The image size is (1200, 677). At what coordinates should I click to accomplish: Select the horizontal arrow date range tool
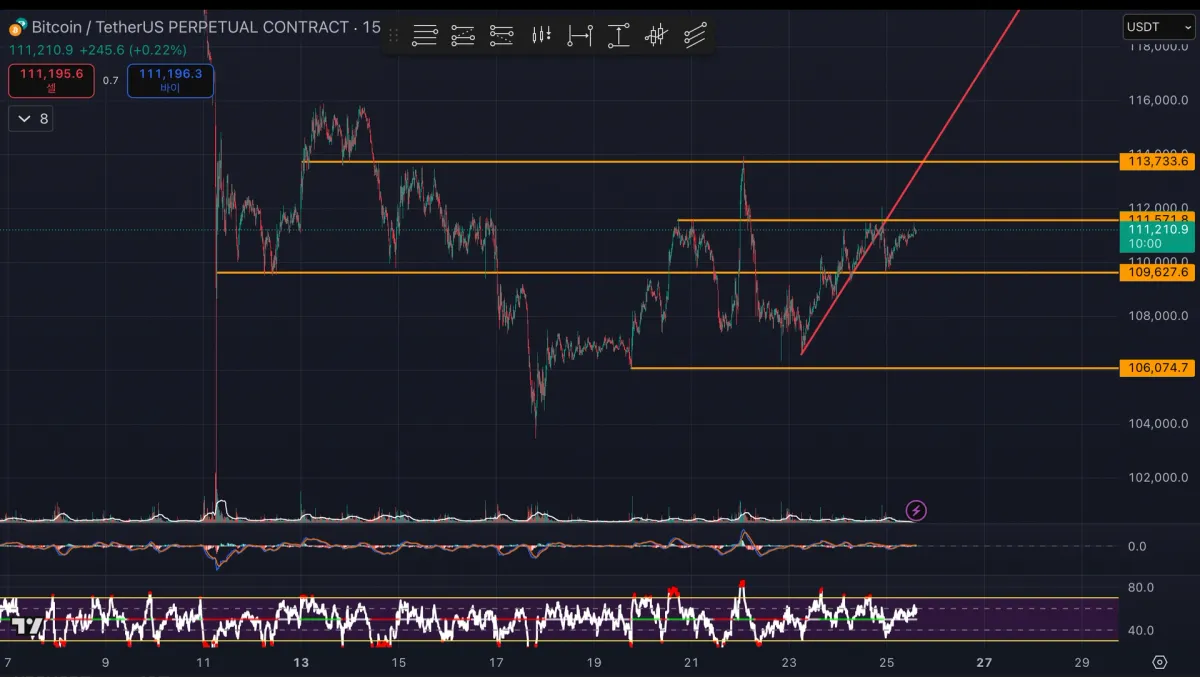(x=580, y=36)
